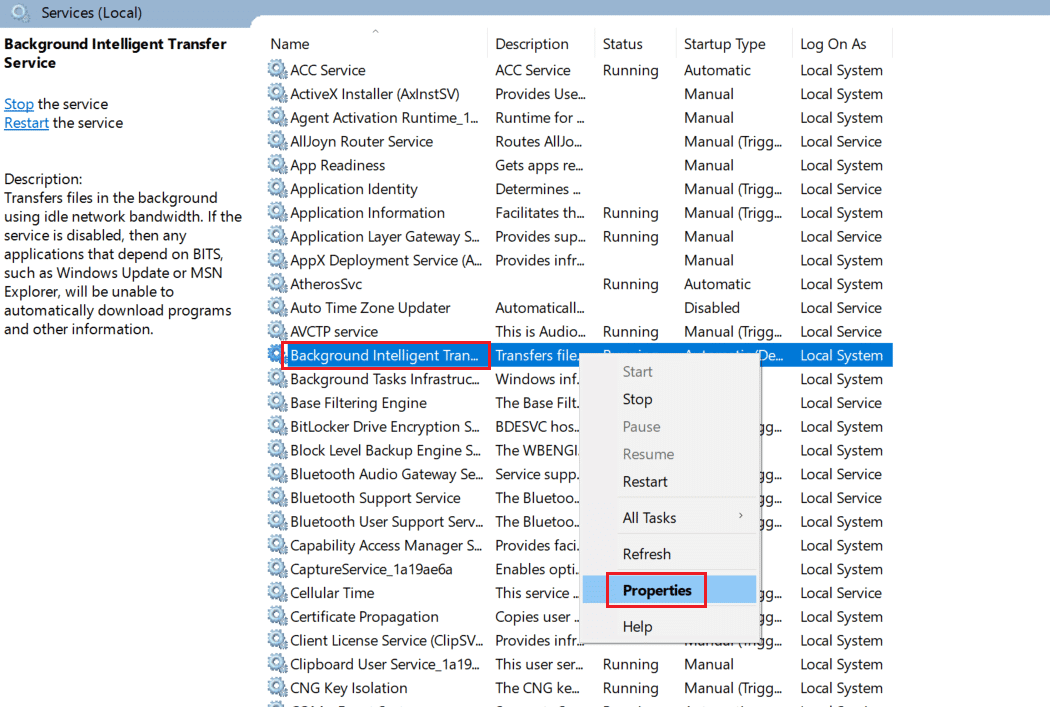The height and width of the screenshot is (707, 1050).
Task: Click the AtherosSvc service gear icon
Action: pyautogui.click(x=276, y=283)
